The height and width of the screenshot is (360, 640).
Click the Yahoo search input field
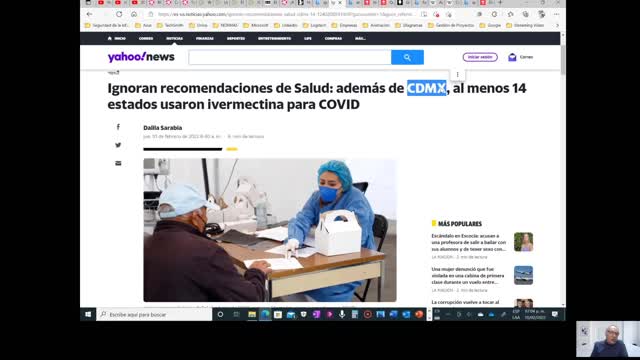pos(290,57)
